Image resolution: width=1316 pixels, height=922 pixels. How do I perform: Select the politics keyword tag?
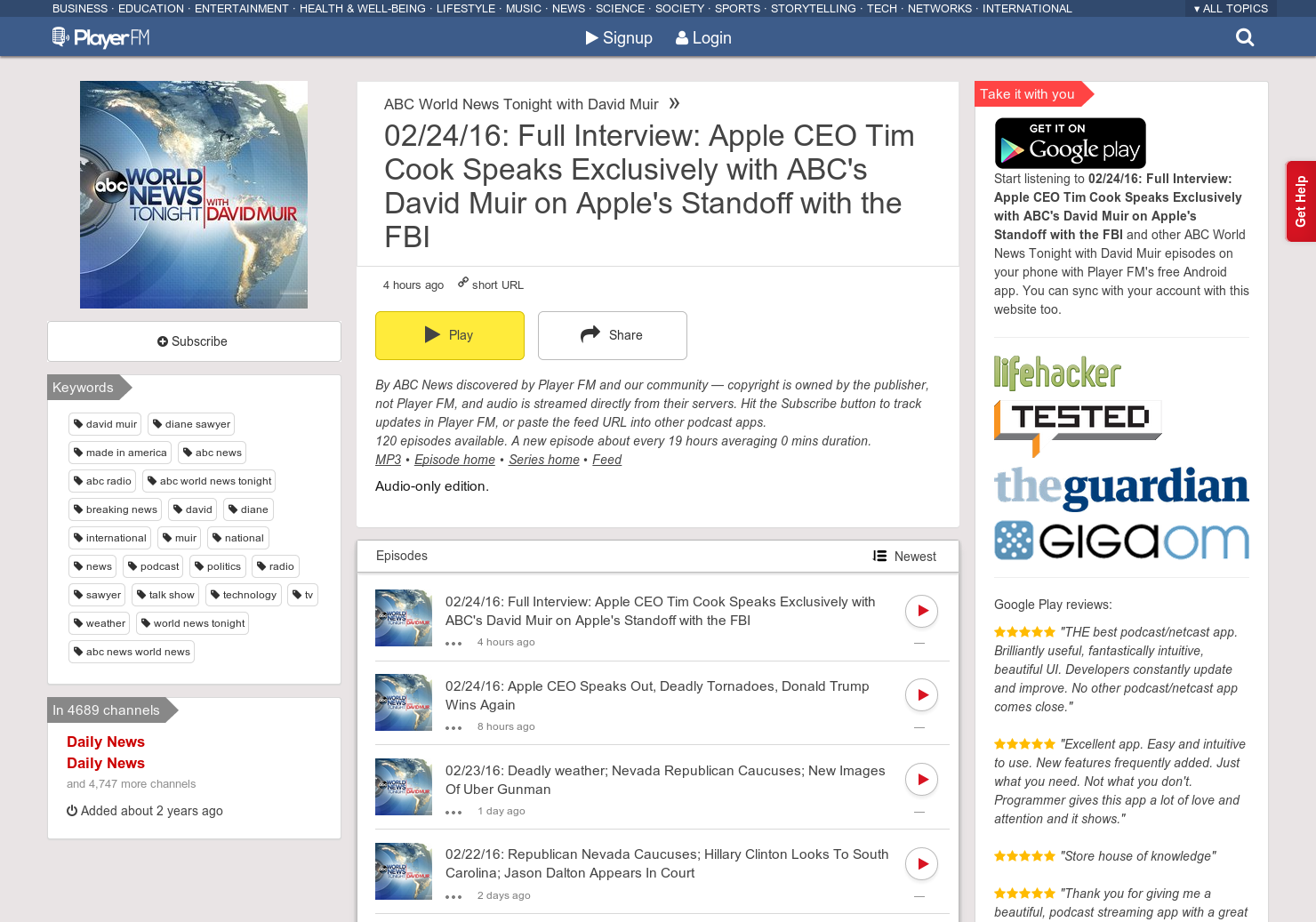(218, 566)
